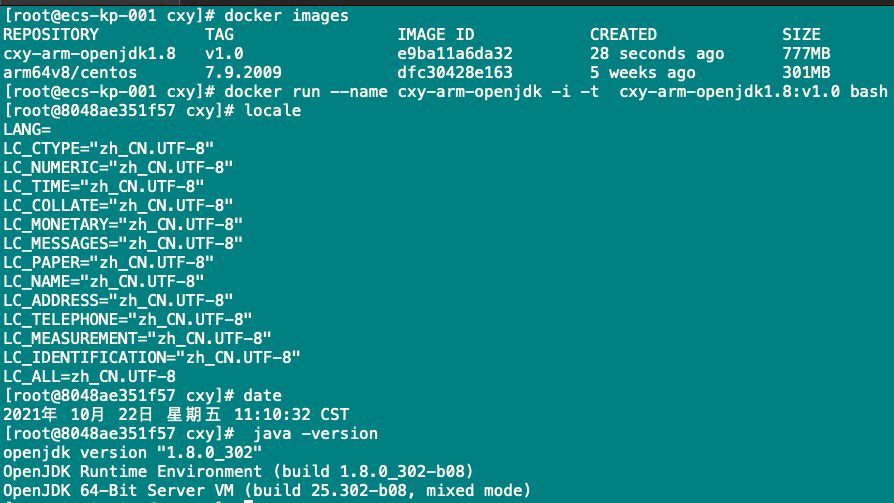Click the LC_MONETARY locale line
This screenshot has height=503, width=894.
coord(123,225)
